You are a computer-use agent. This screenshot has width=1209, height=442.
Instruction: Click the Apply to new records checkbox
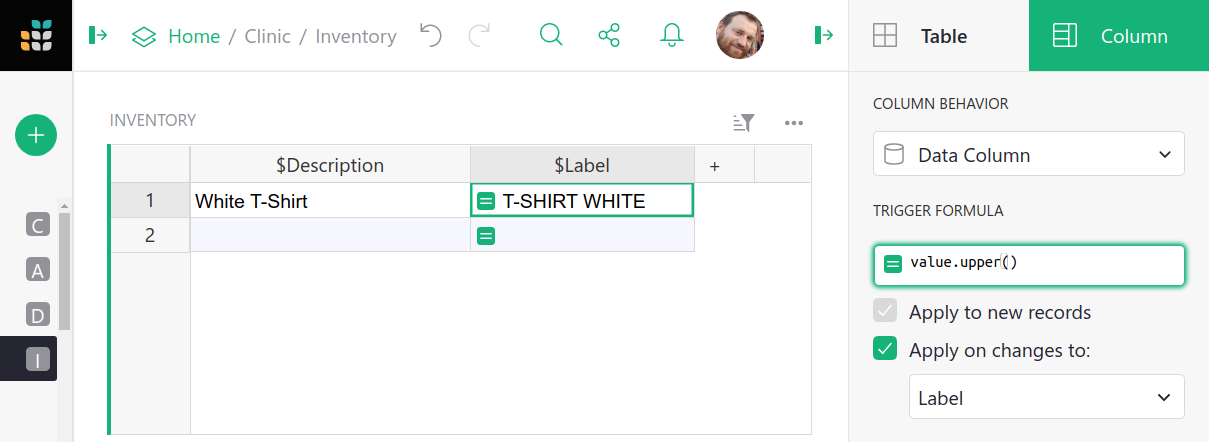885,312
